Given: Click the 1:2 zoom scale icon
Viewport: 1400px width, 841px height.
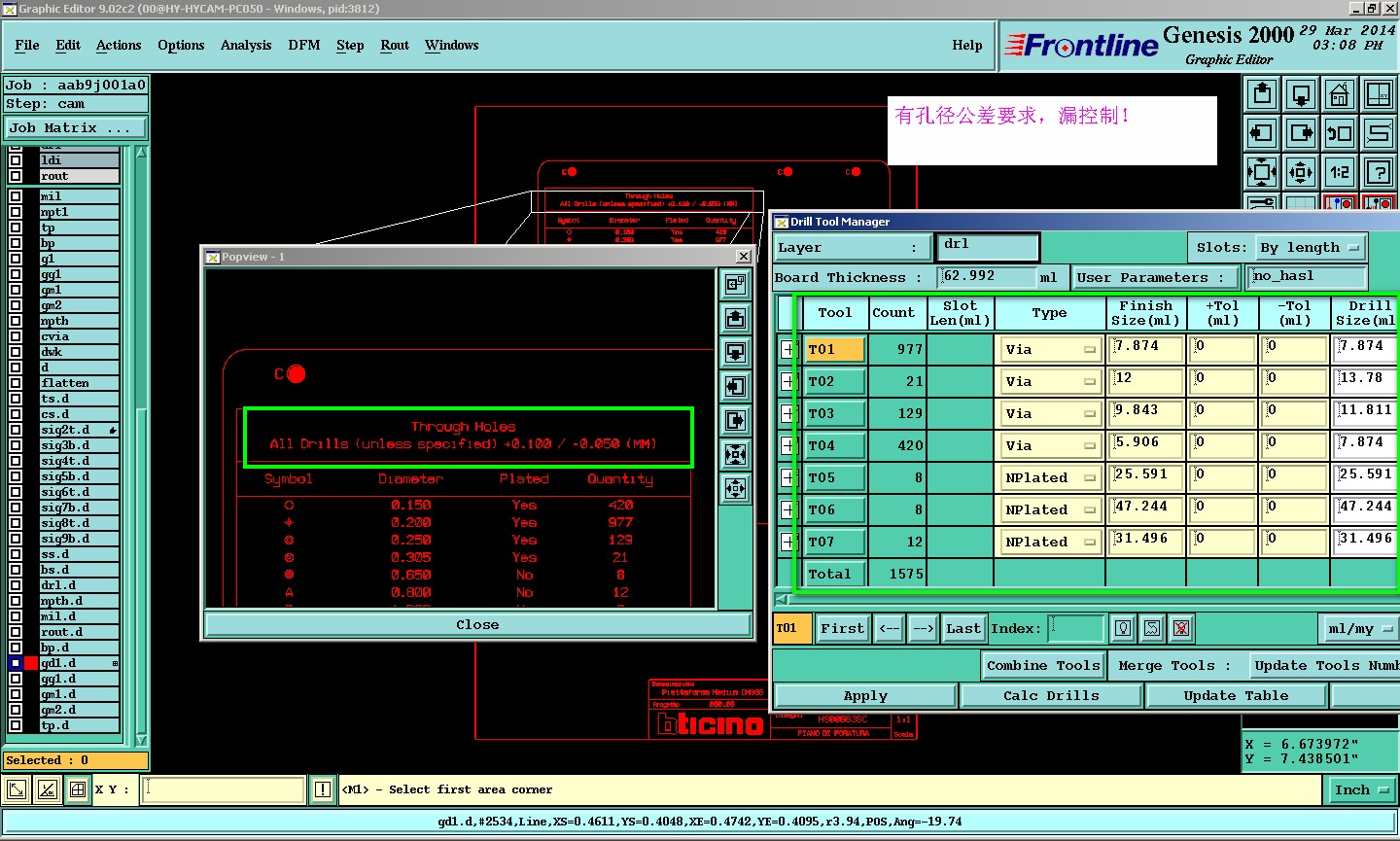Looking at the screenshot, I should (1340, 172).
